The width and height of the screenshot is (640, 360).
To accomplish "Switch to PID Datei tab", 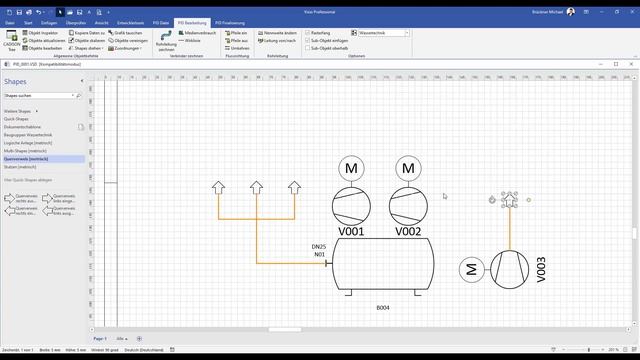I will (x=161, y=23).
